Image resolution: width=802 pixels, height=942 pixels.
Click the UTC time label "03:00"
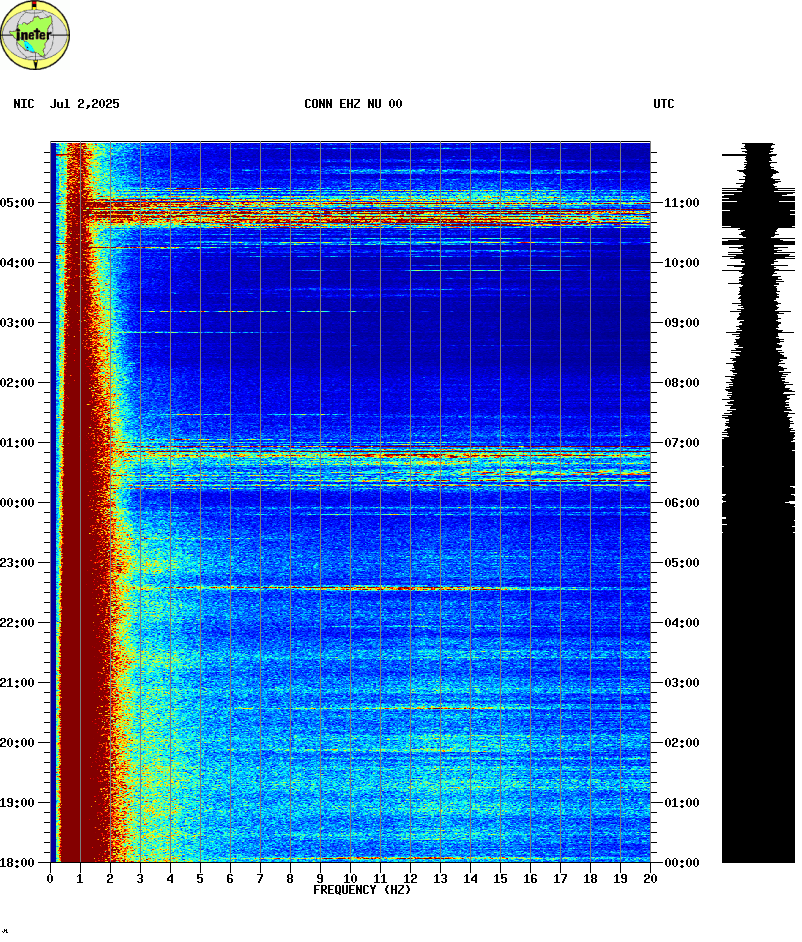point(682,683)
